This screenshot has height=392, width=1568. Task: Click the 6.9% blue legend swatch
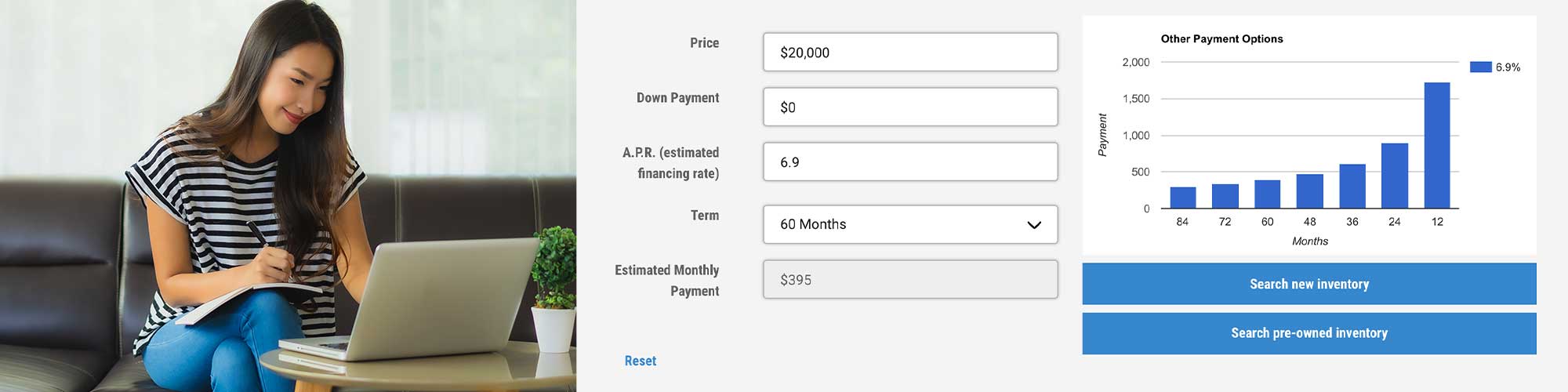point(1480,67)
